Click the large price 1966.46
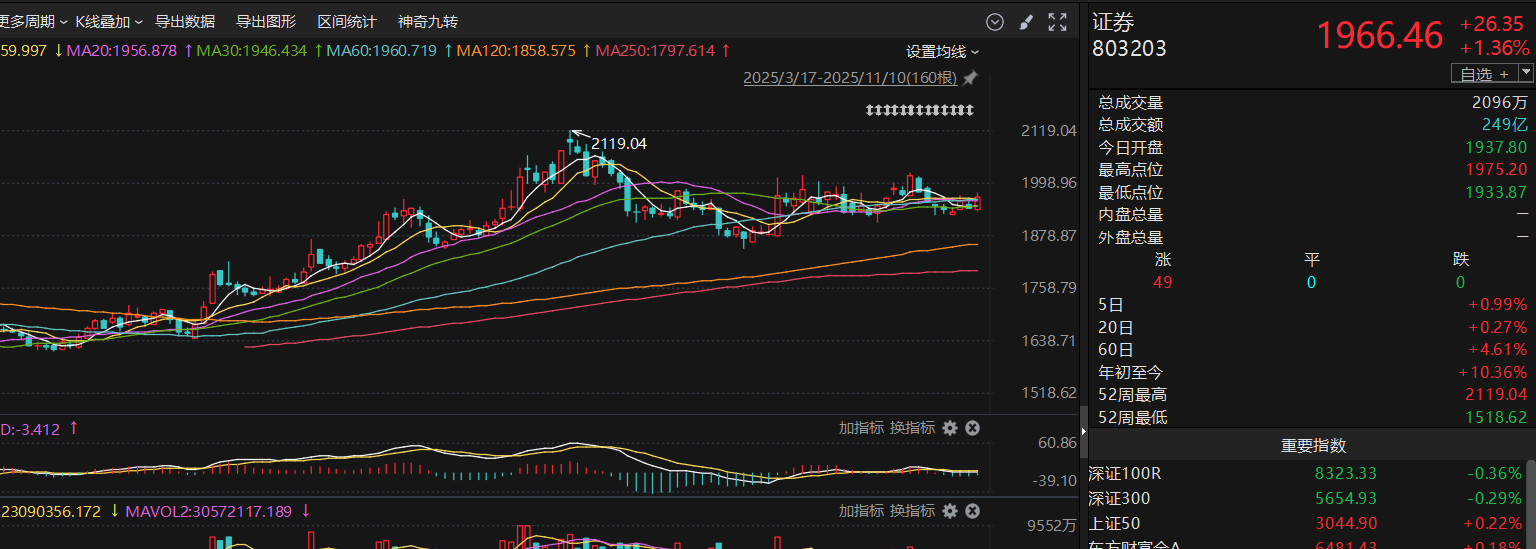Screen dimensions: 1536x549 coord(1380,36)
